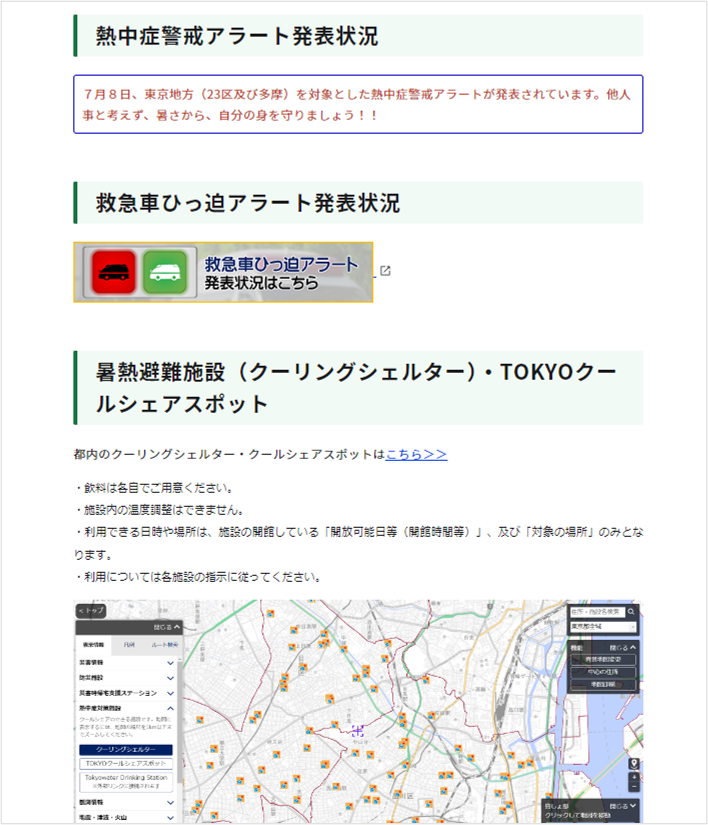Expand the 防災施設 section
Image resolution: width=708 pixels, height=825 pixels.
126,678
